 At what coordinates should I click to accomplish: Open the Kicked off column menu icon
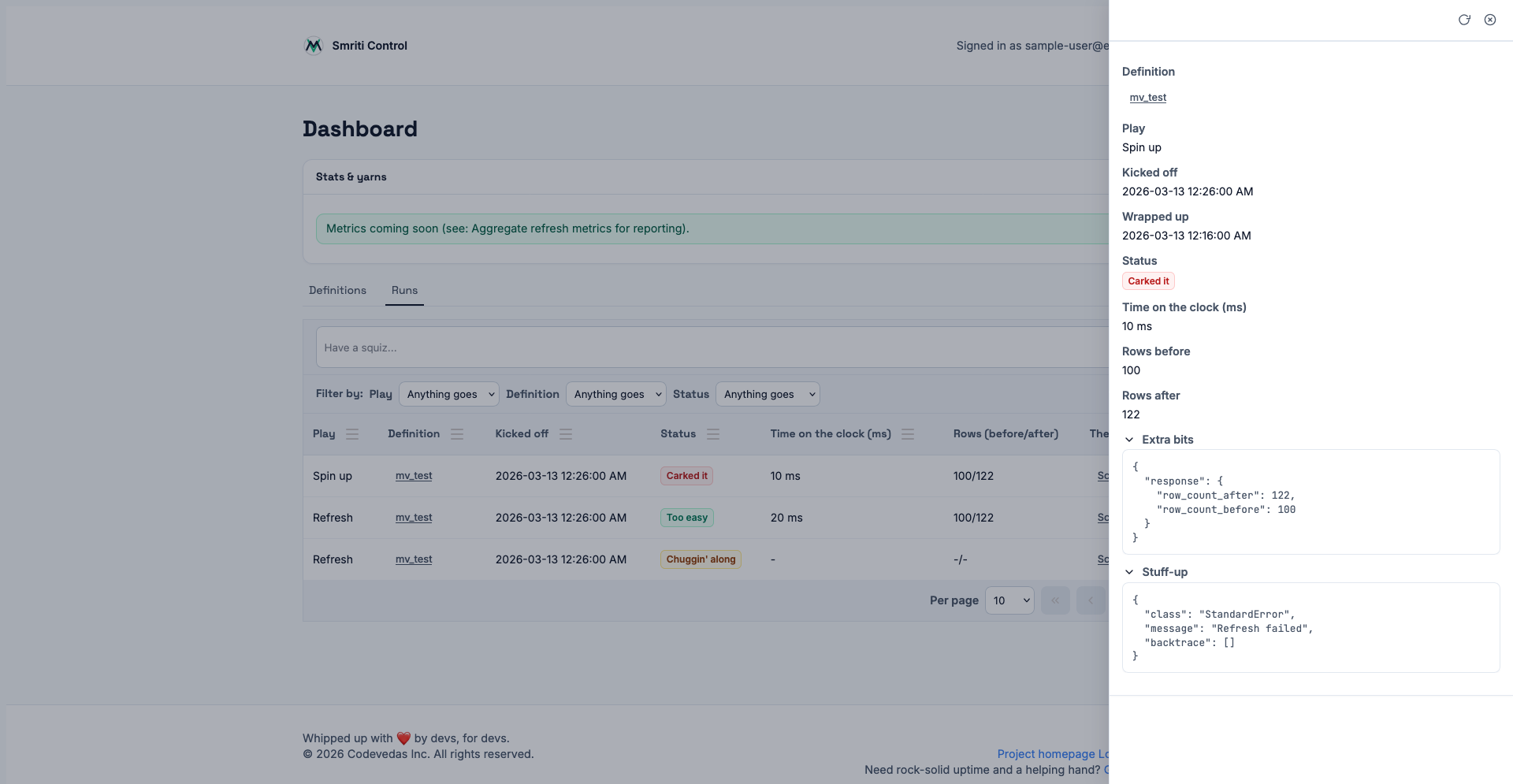[x=566, y=434]
